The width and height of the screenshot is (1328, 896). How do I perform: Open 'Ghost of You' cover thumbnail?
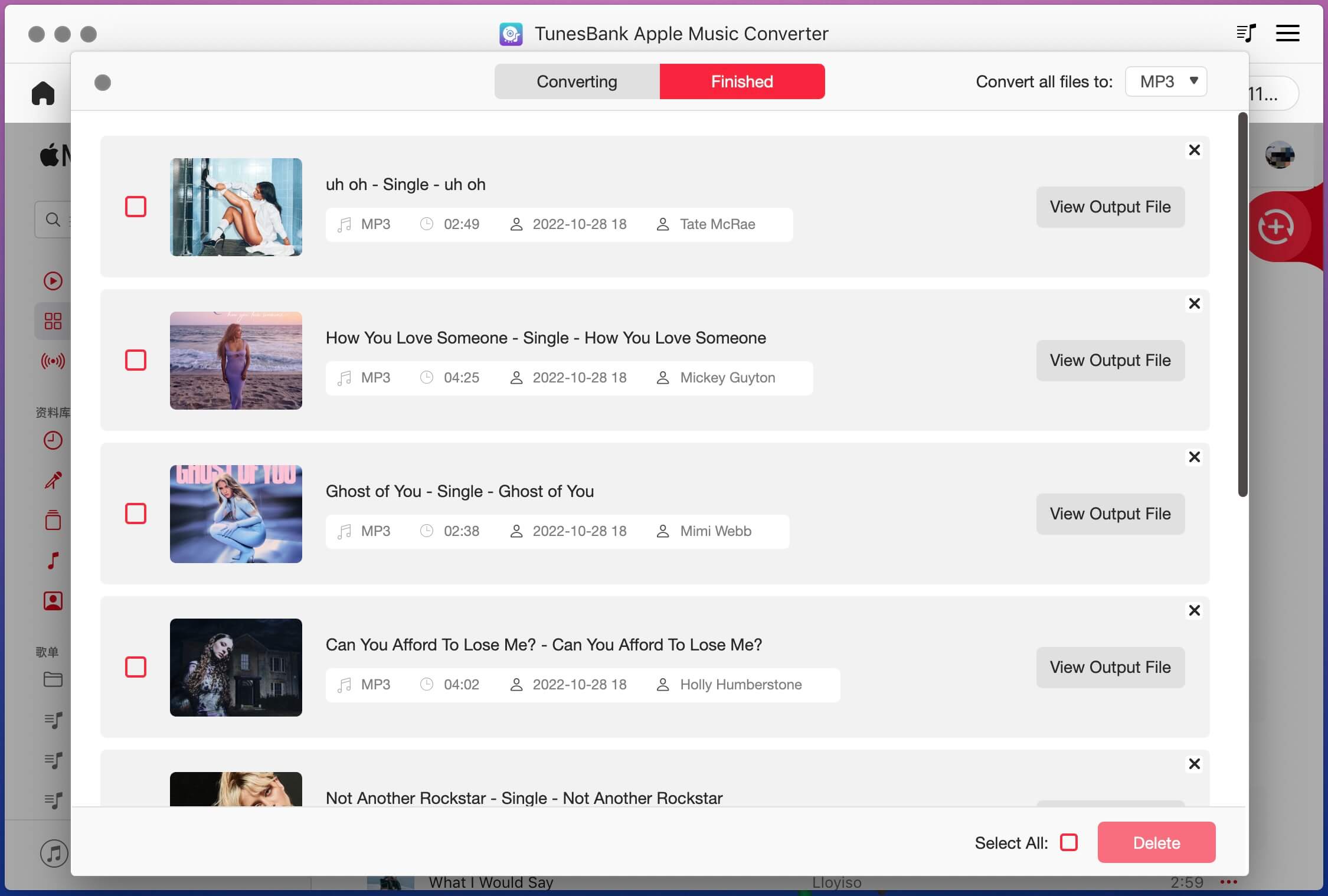coord(236,514)
